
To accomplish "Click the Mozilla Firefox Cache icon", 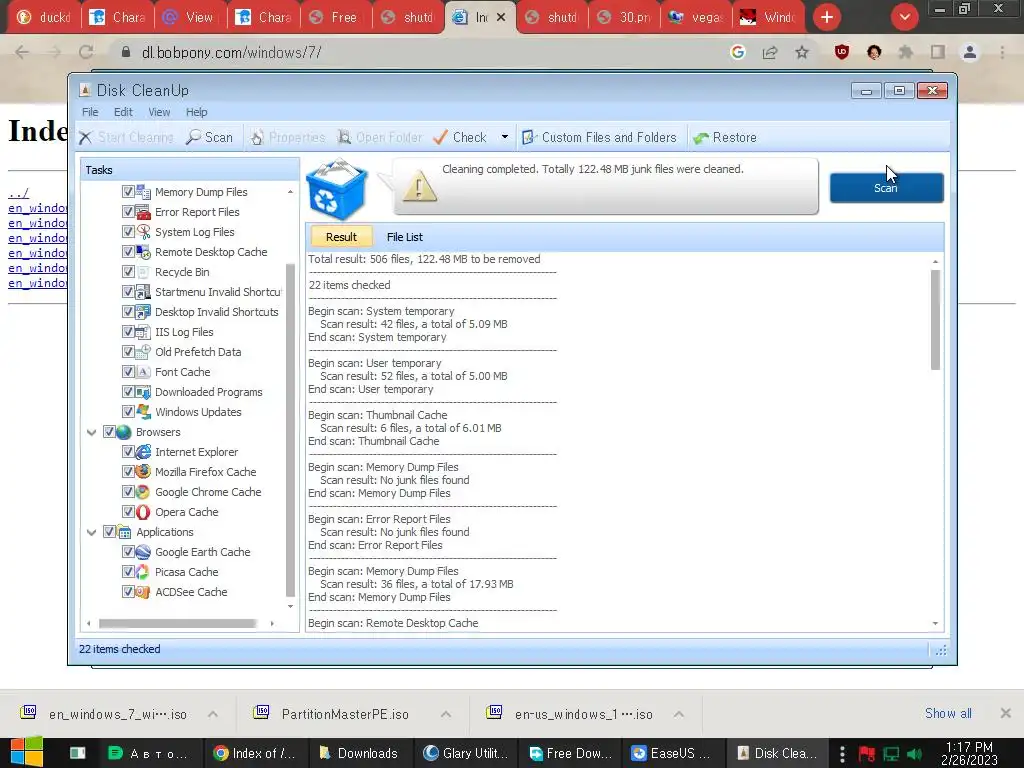I will (143, 472).
